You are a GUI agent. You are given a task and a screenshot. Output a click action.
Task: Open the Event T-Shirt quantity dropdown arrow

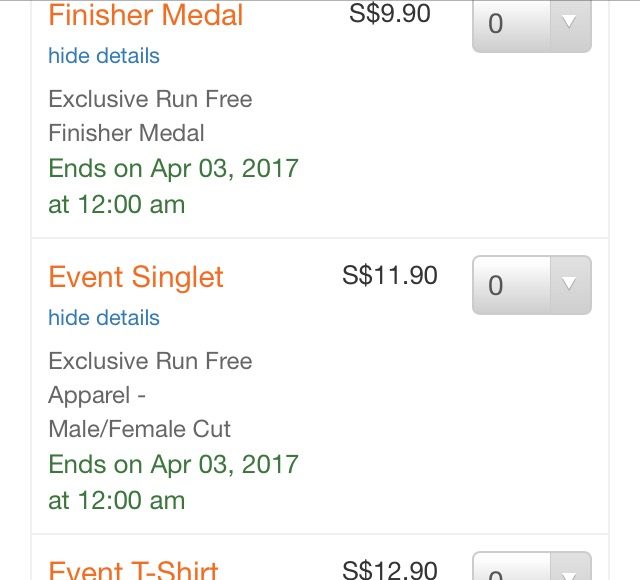click(x=570, y=567)
